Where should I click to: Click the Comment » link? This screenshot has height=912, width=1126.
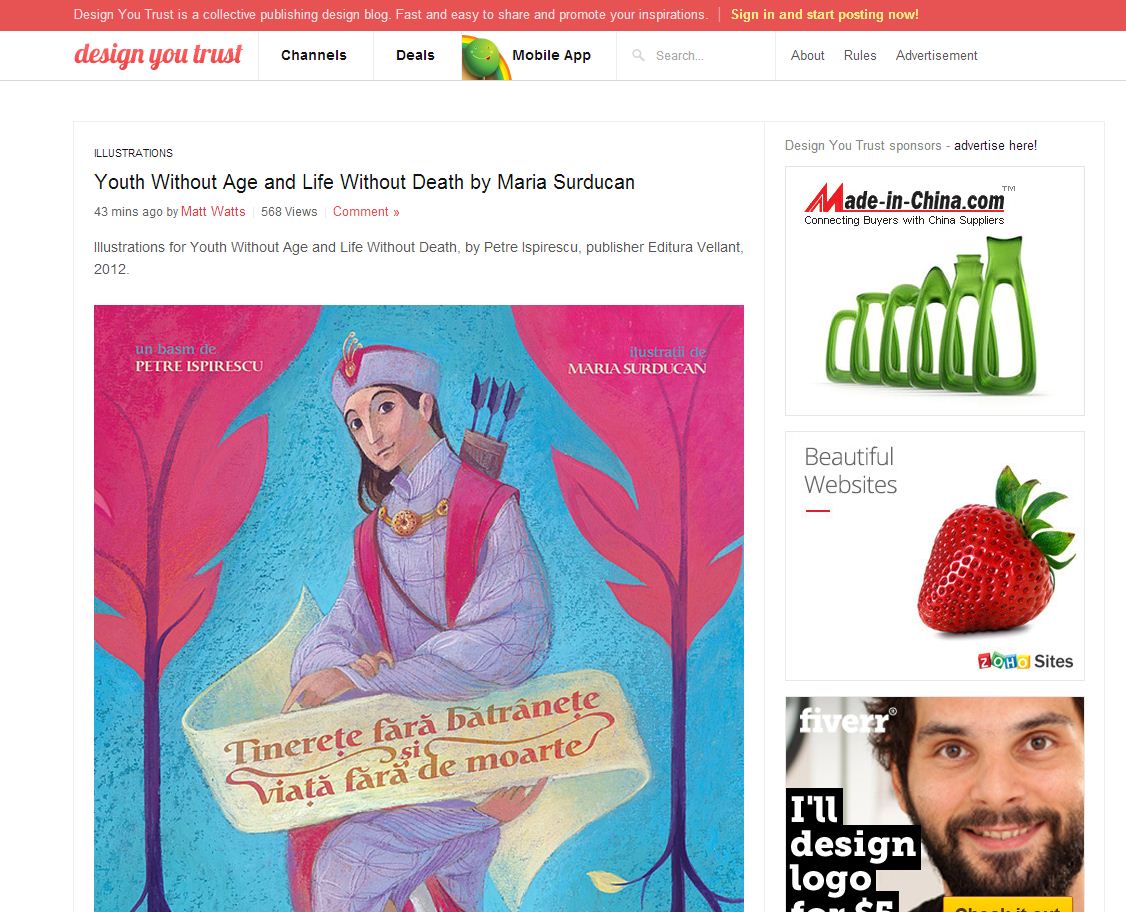366,212
